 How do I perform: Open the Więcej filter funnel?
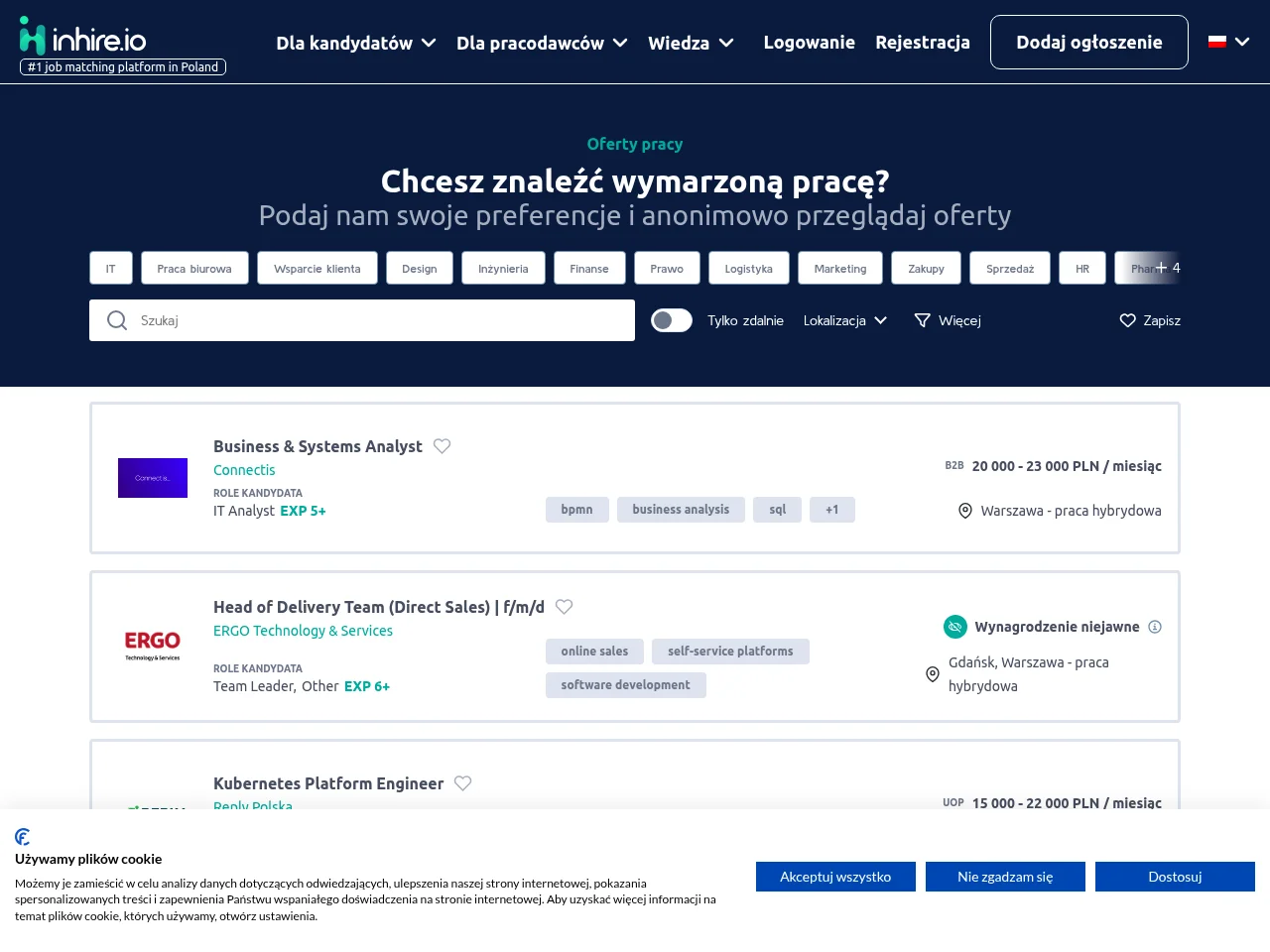click(923, 320)
